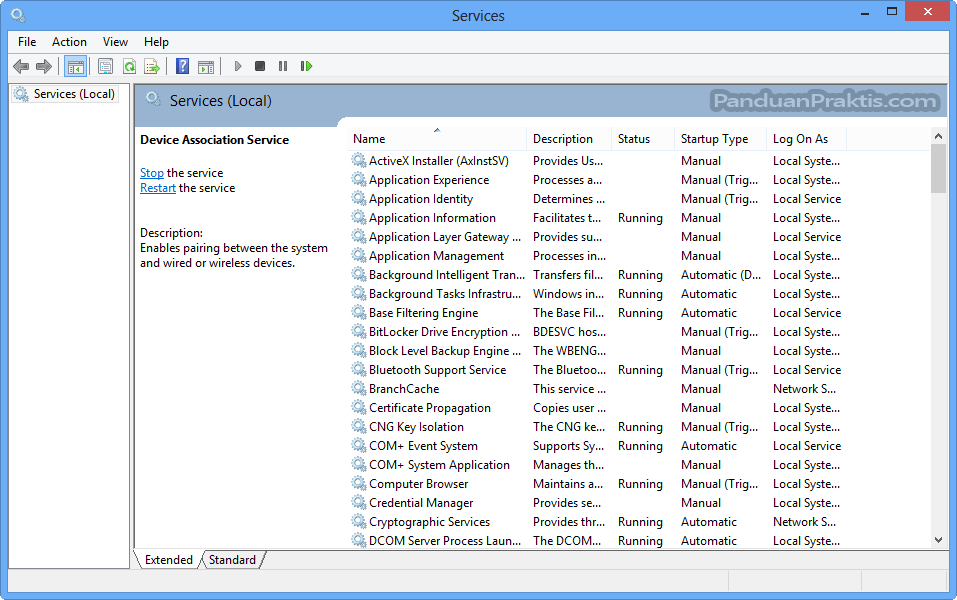
Task: Click gear icon beside Credential Manager
Action: 359,502
